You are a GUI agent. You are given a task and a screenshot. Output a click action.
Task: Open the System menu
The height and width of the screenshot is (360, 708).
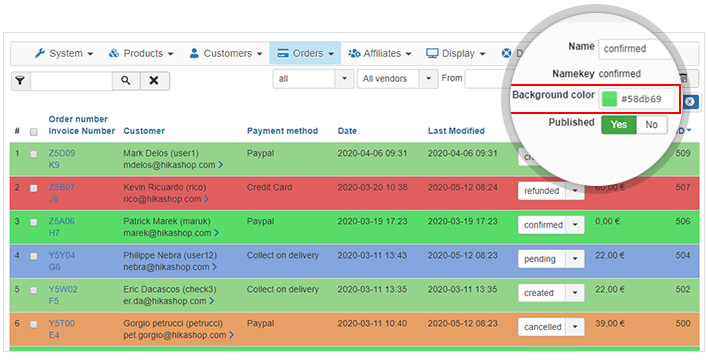point(64,53)
